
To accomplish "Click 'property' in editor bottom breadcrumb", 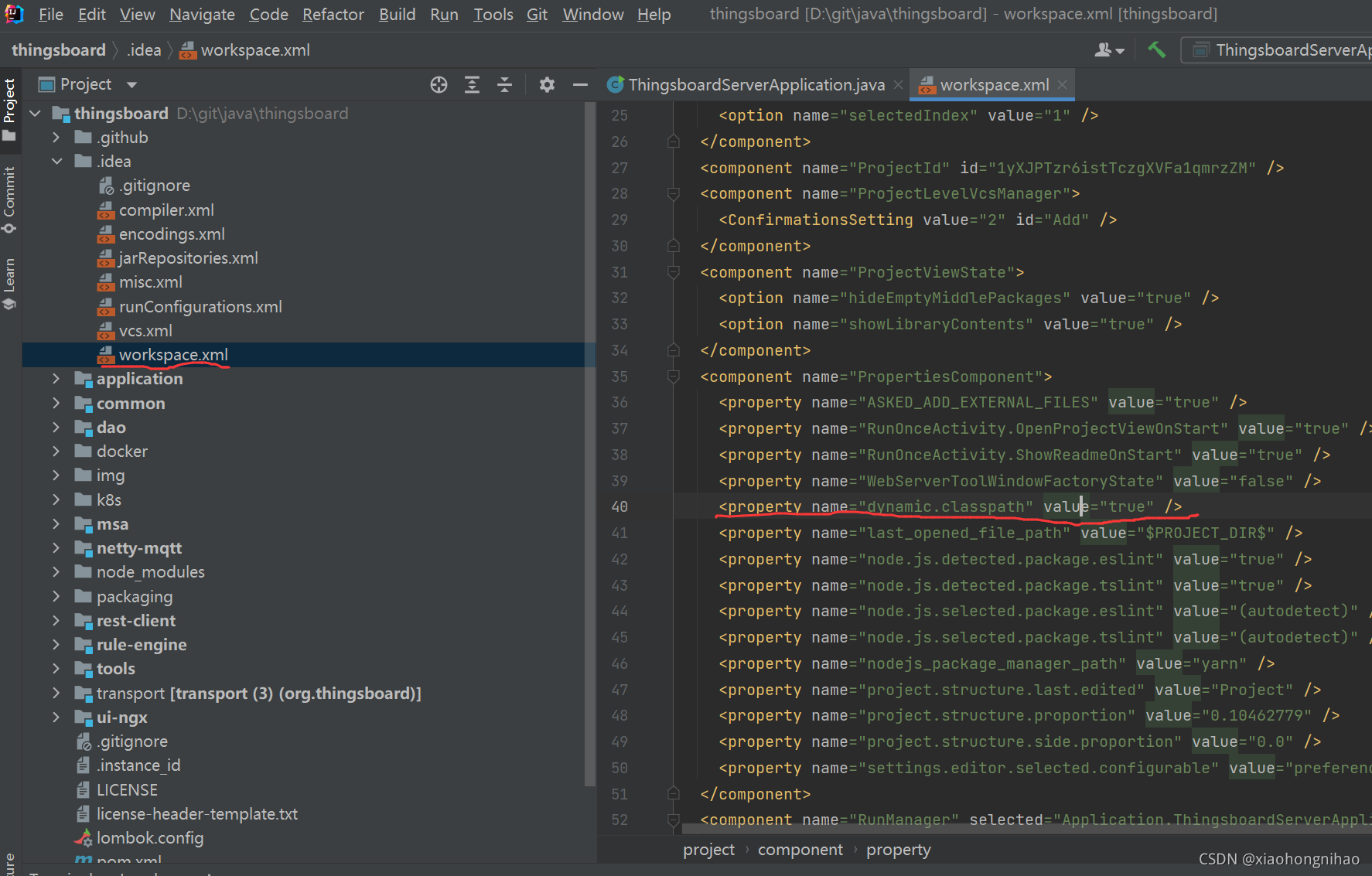I will click(x=899, y=850).
